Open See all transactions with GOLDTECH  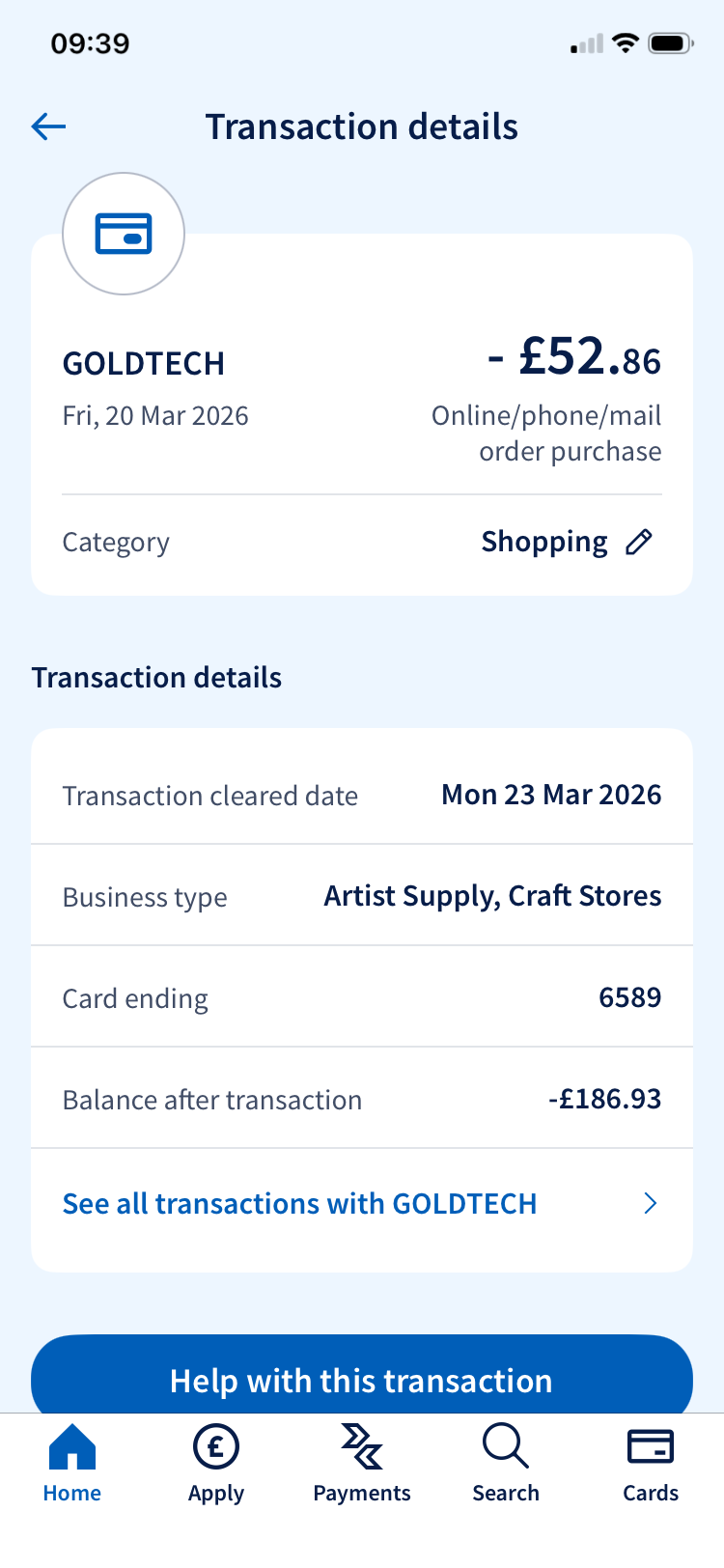[x=299, y=1204]
